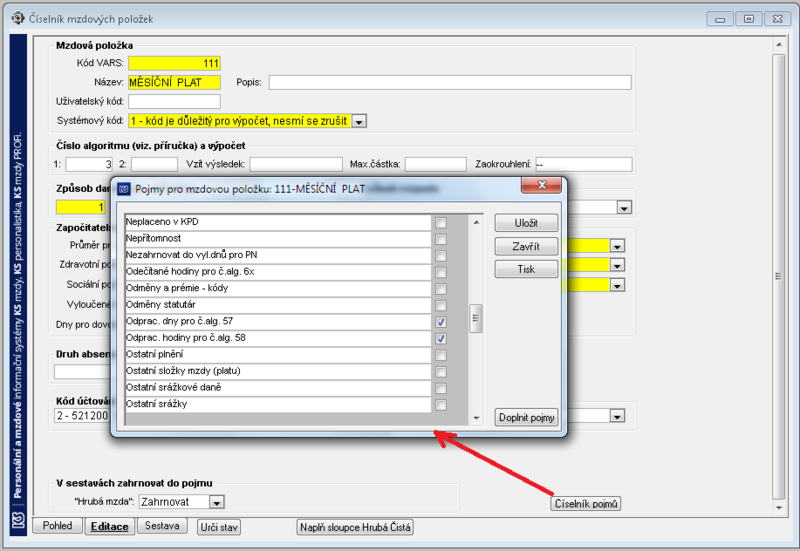
Task: Click the Popis input field
Action: pos(450,82)
